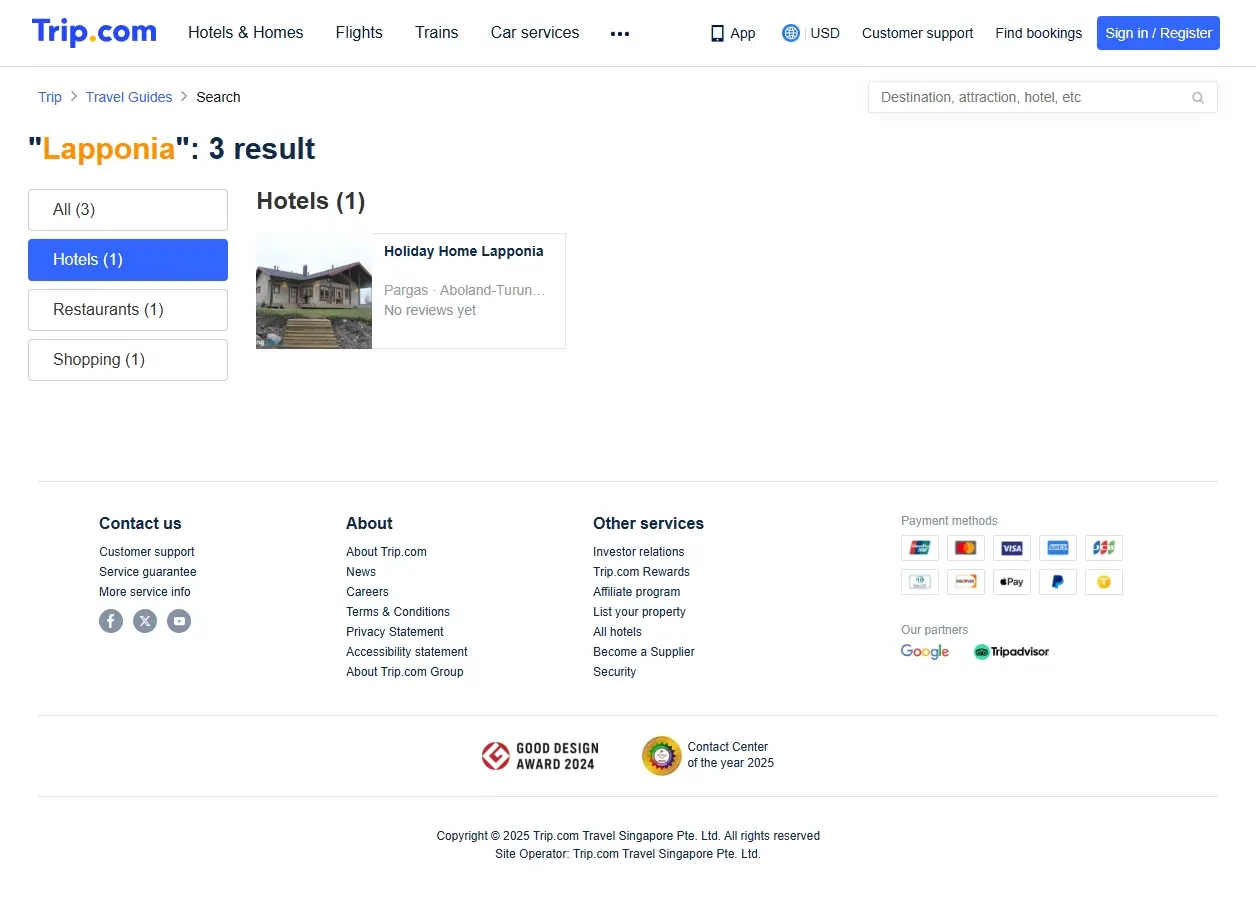Click the Good Design Award 2024 badge
Viewport: 1256px width, 921px height.
point(540,756)
